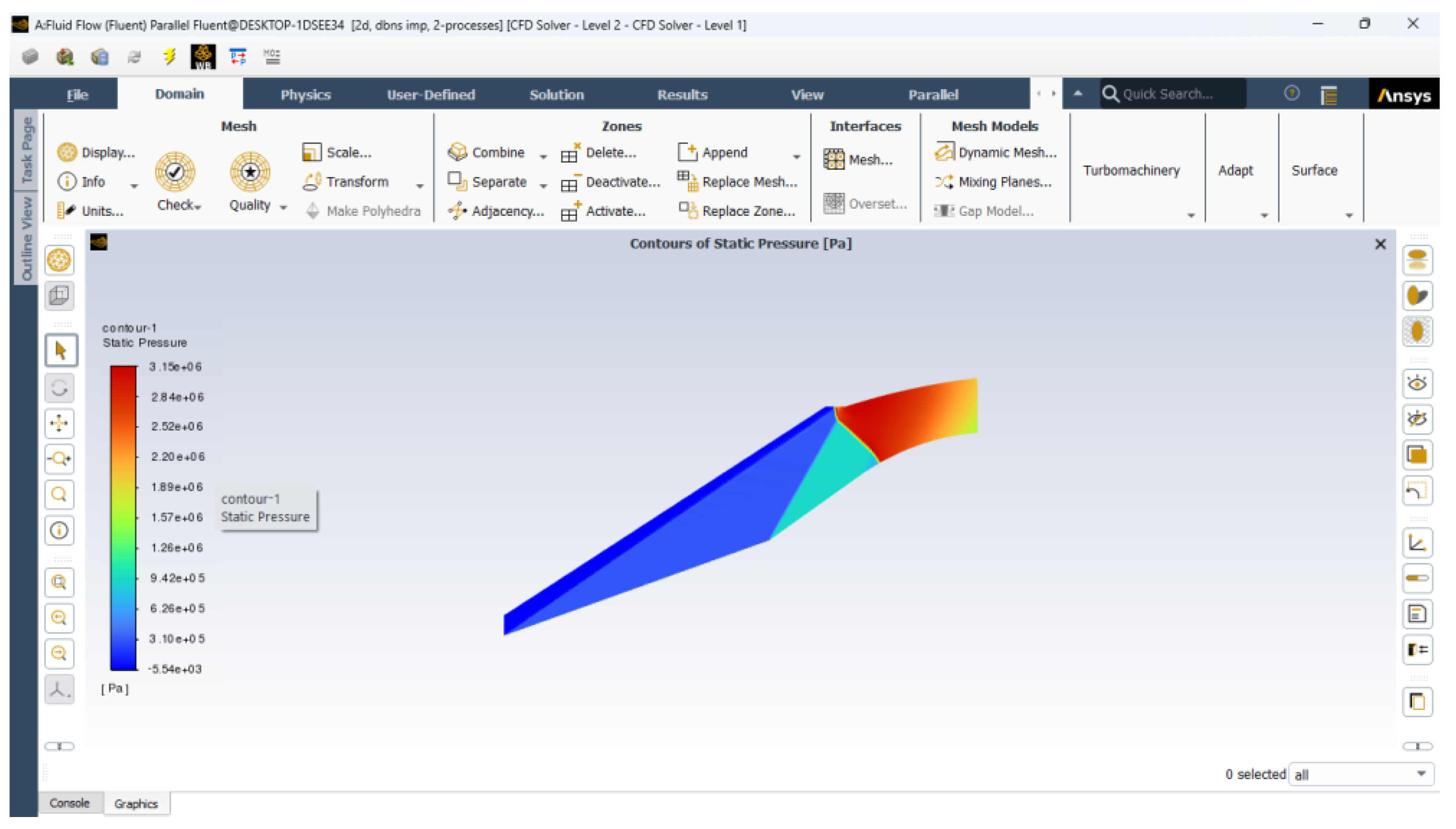Switch to the Physics ribbon tab
The image size is (1456, 829).
click(x=305, y=95)
